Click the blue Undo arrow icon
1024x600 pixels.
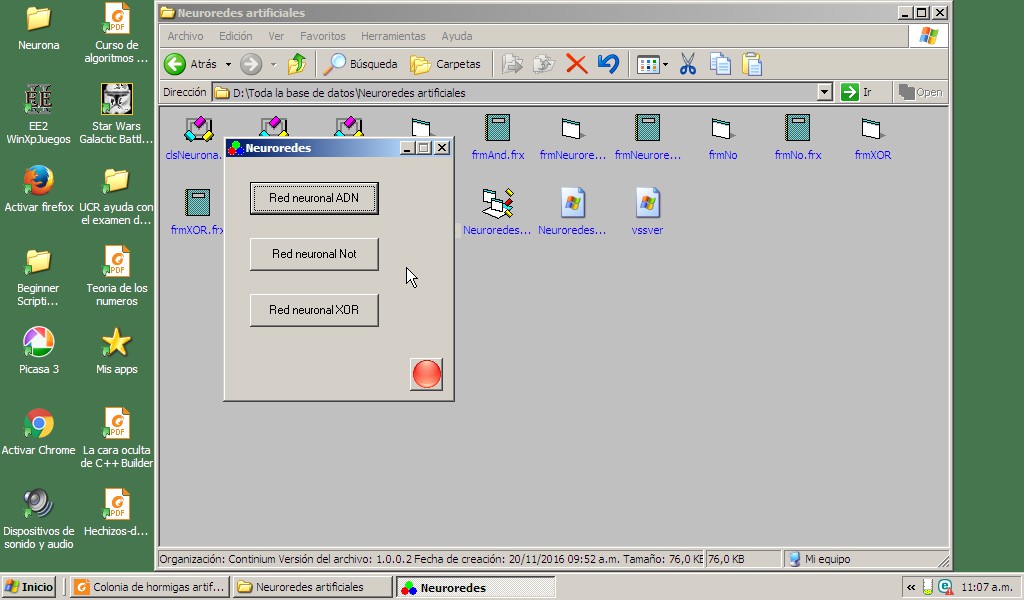[x=608, y=64]
